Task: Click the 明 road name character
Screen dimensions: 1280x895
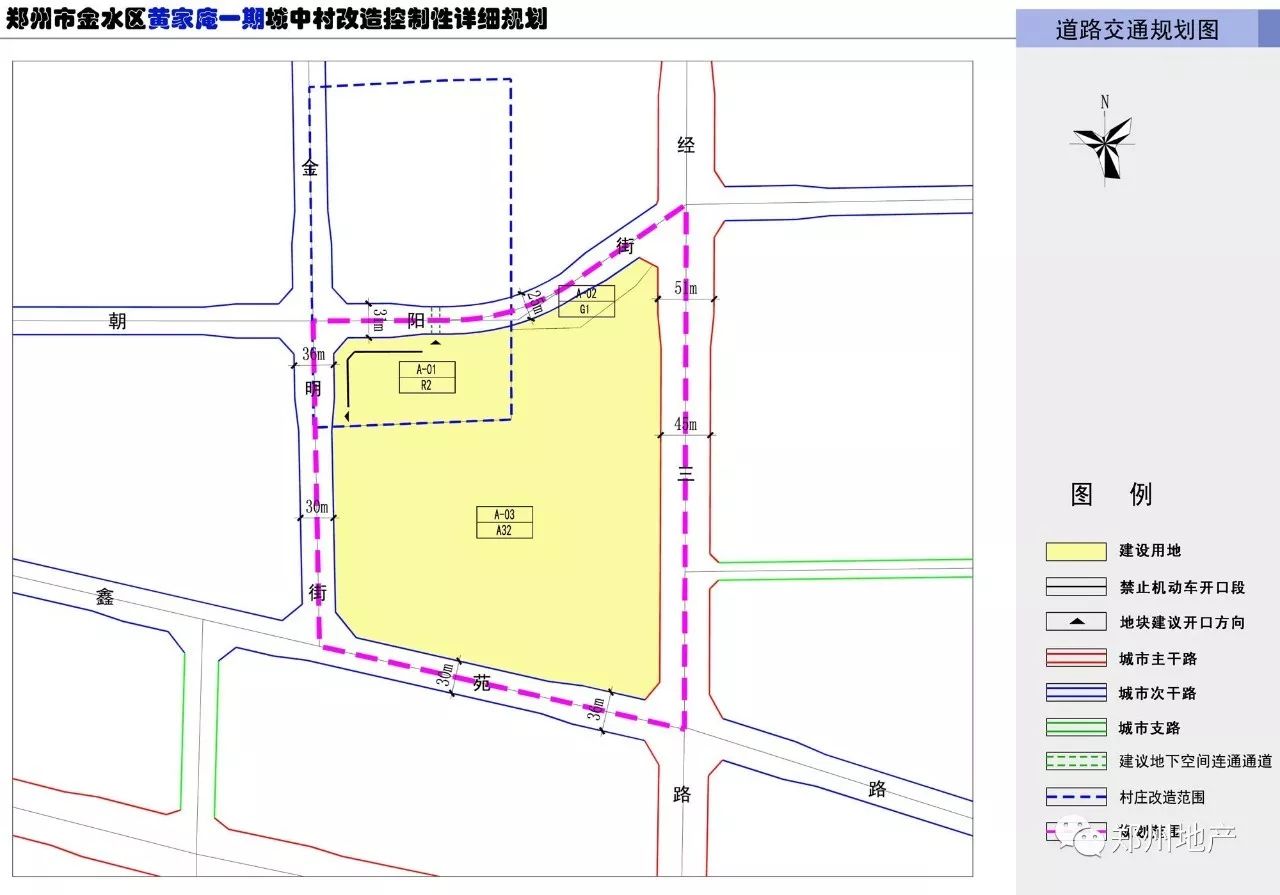Action: pos(314,388)
